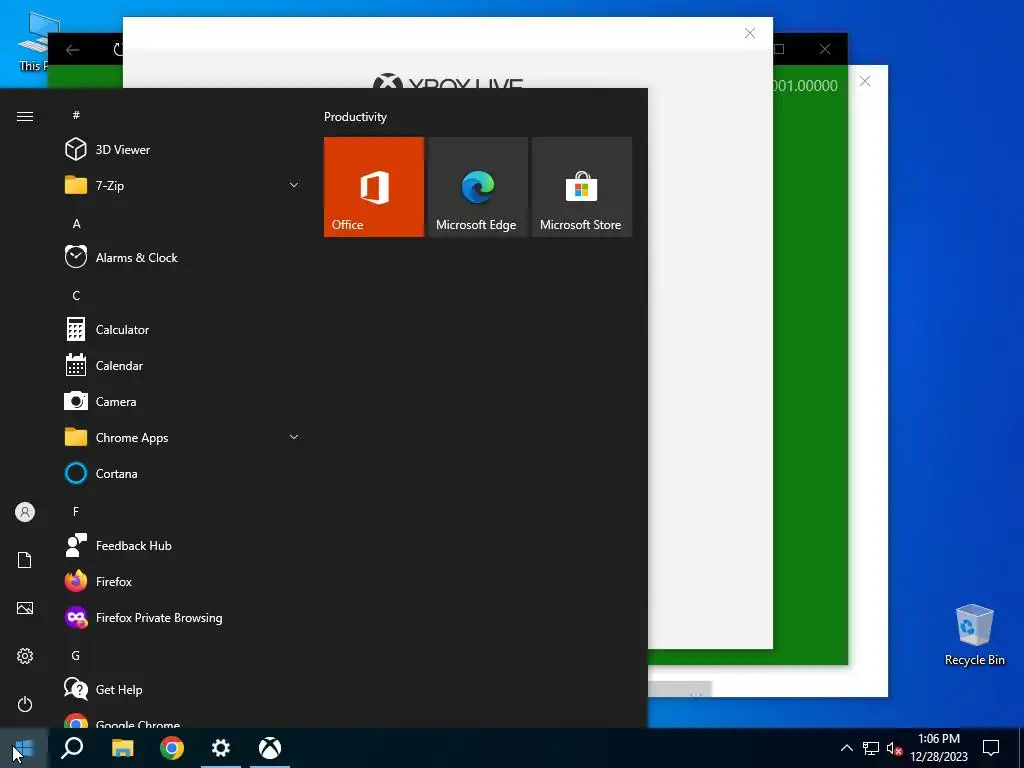Select the 'G' letter group header
The image size is (1024, 768).
pyautogui.click(x=76, y=655)
